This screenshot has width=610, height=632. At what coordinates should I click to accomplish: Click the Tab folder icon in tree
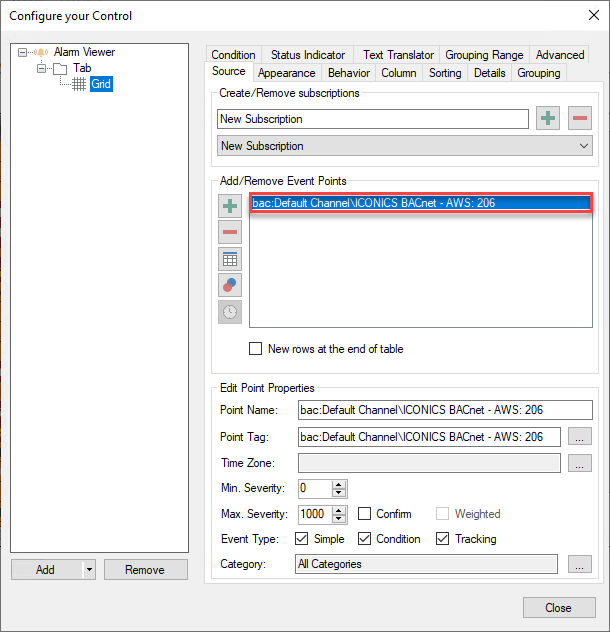pyautogui.click(x=60, y=69)
